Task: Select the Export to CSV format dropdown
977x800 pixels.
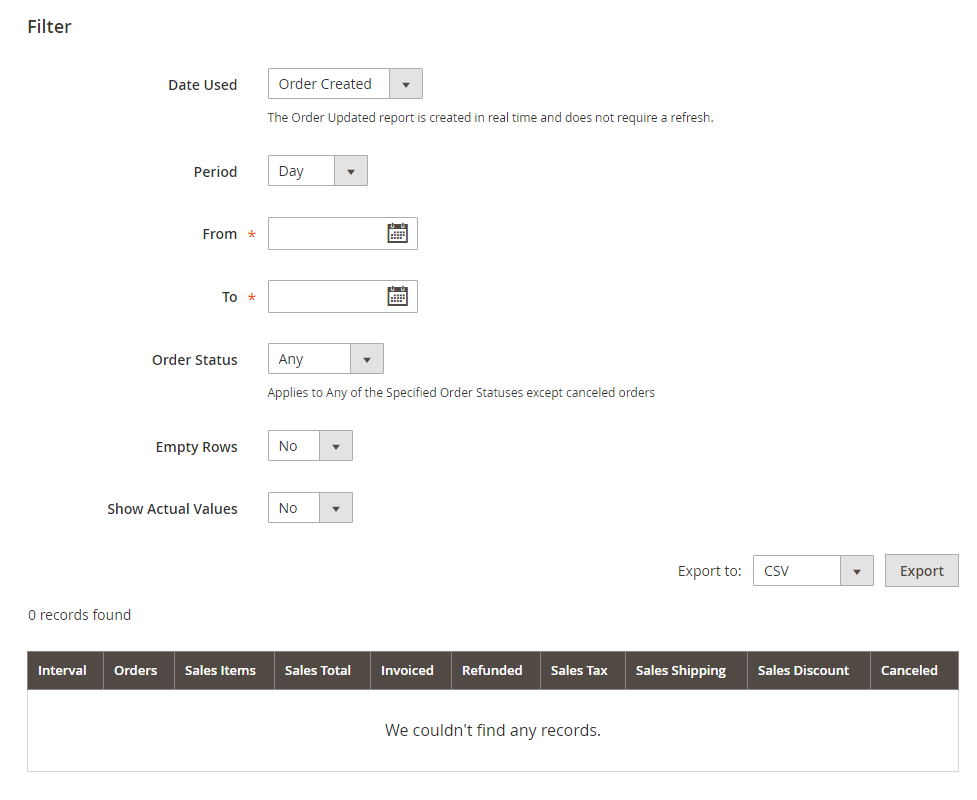Action: click(x=812, y=571)
